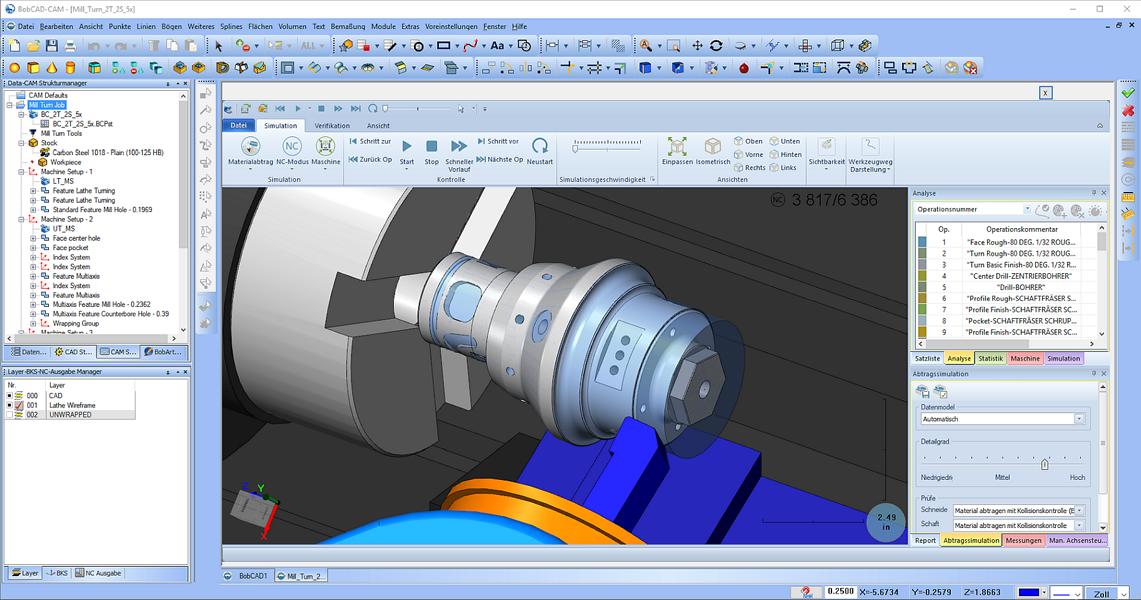Open blue Datei ribbon button

tap(239, 125)
